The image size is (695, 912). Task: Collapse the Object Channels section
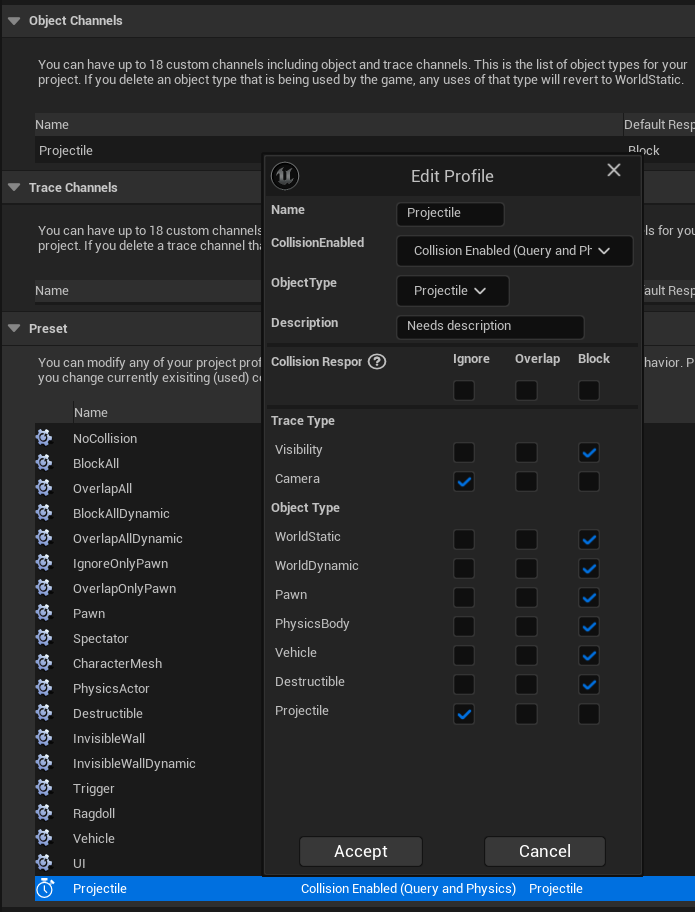point(14,20)
